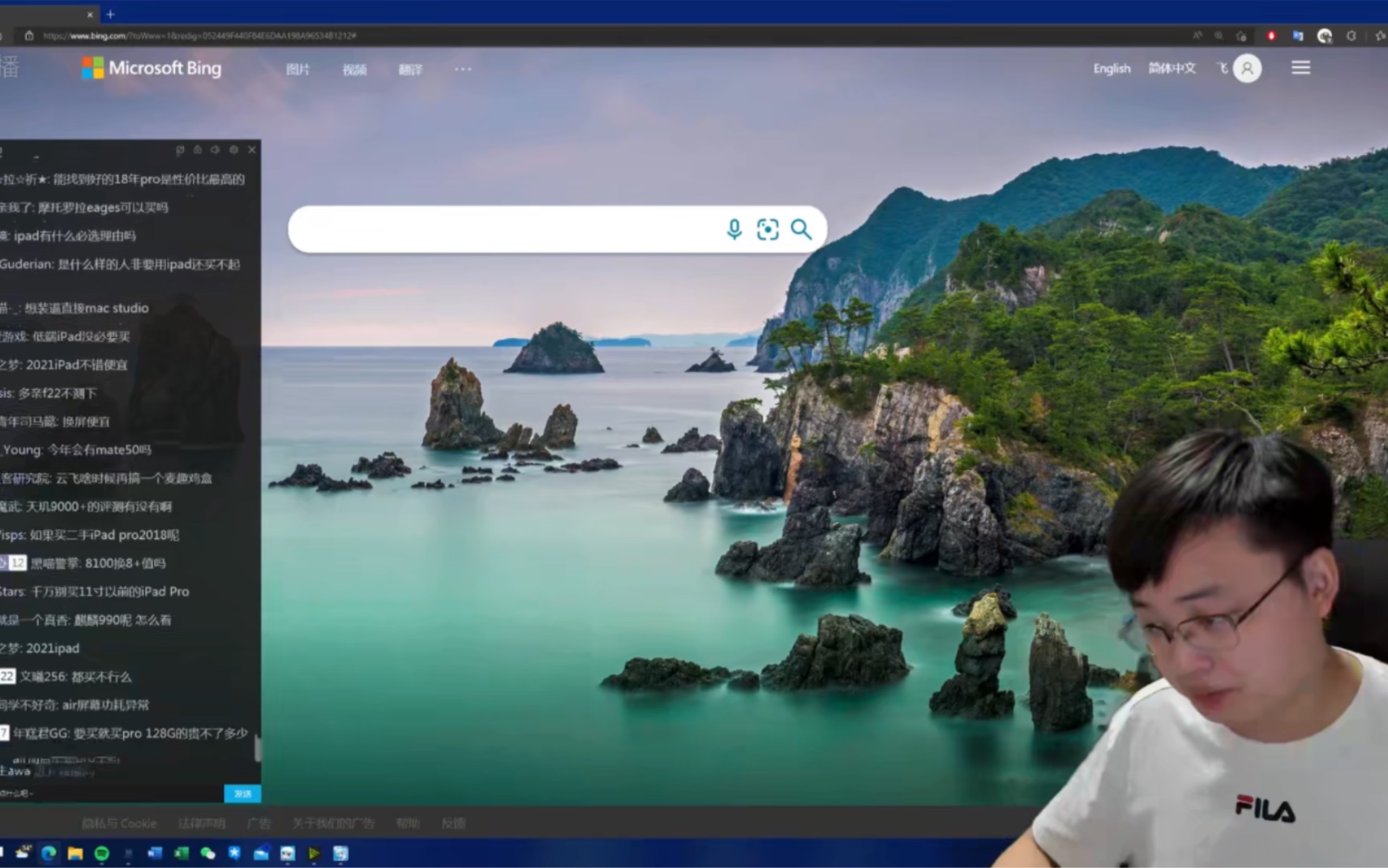Open the 翻译 translate tab
This screenshot has width=1388, height=868.
click(x=410, y=70)
